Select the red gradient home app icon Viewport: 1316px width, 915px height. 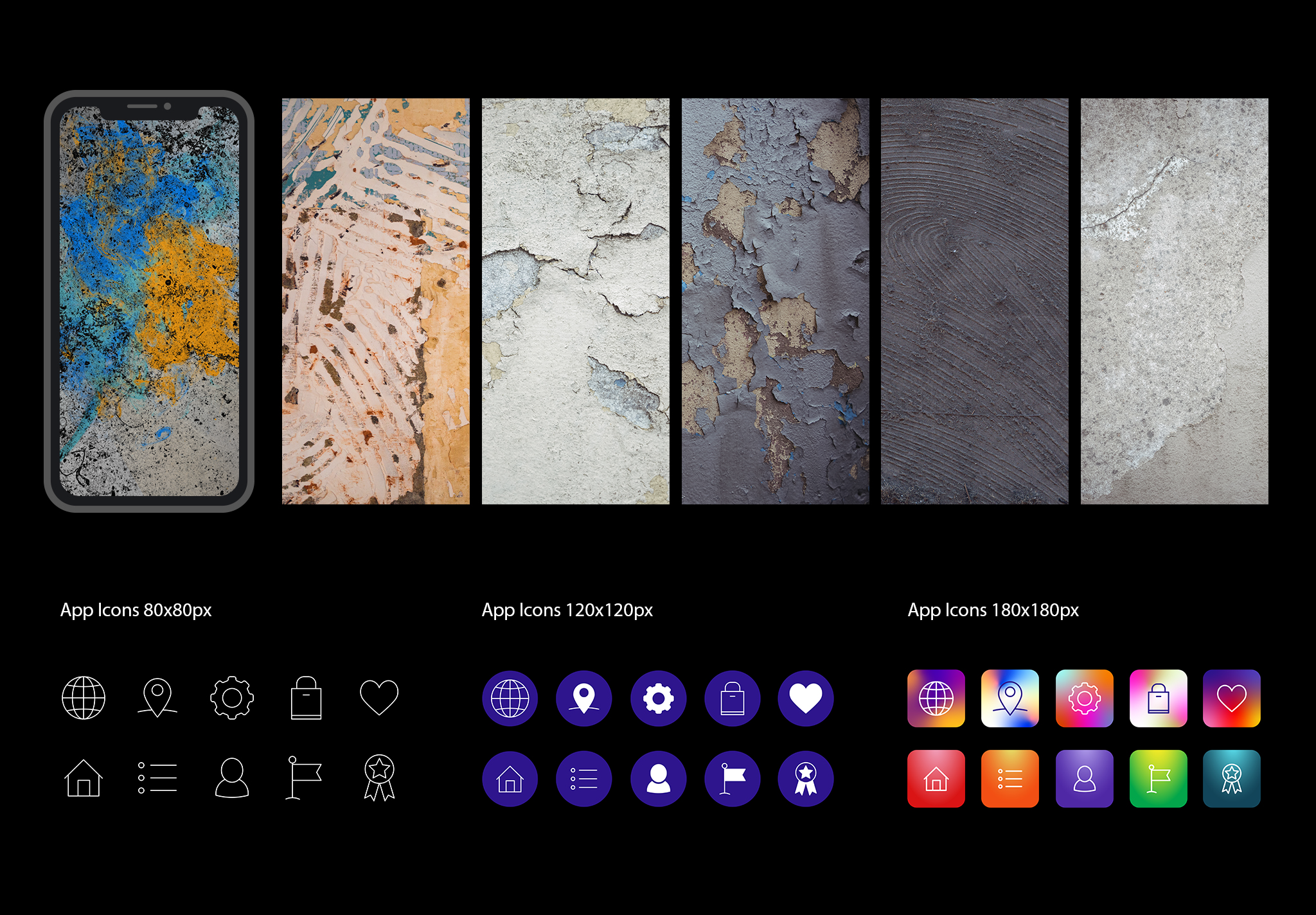(936, 778)
